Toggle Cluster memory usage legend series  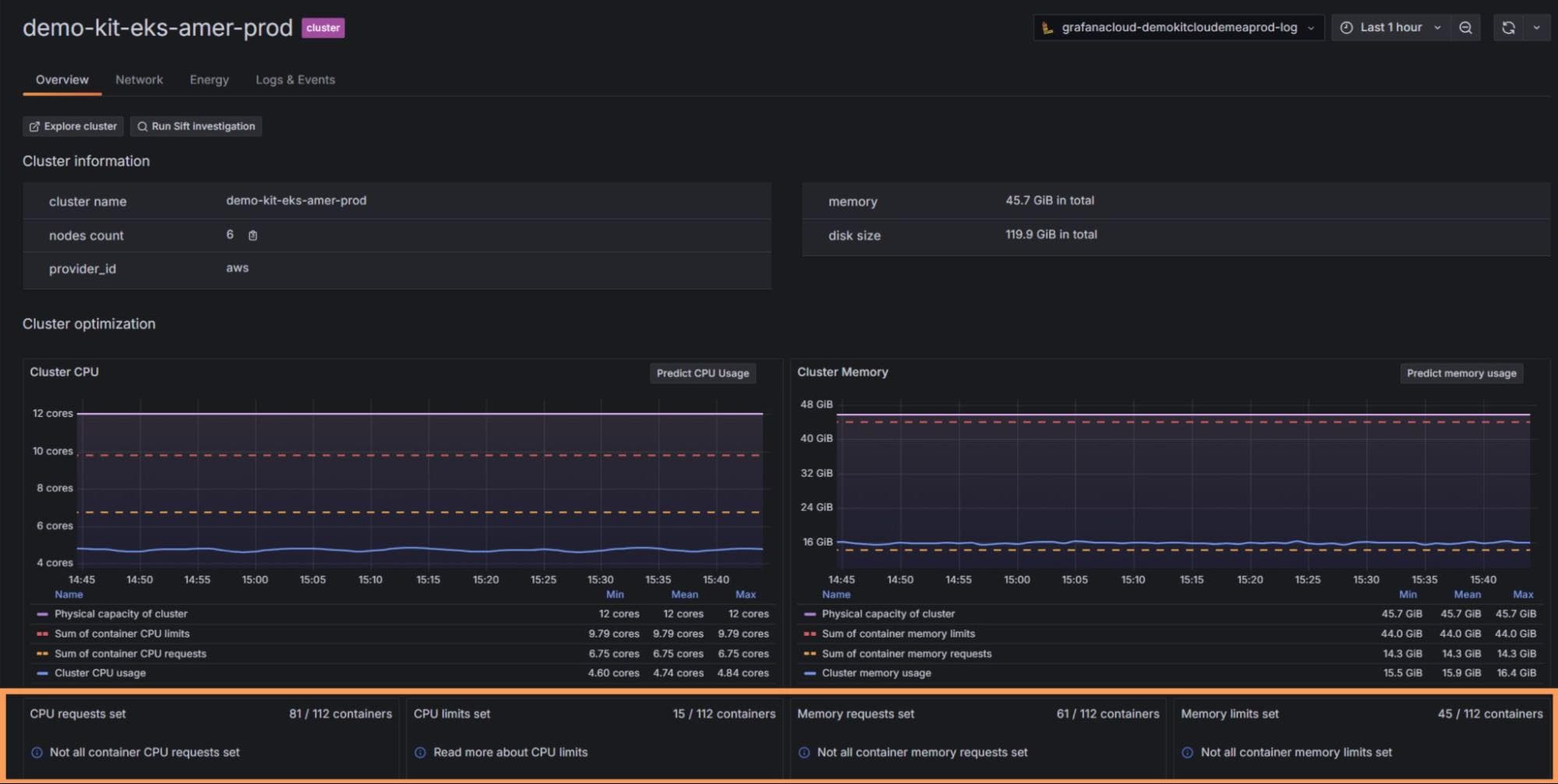pyautogui.click(x=876, y=673)
